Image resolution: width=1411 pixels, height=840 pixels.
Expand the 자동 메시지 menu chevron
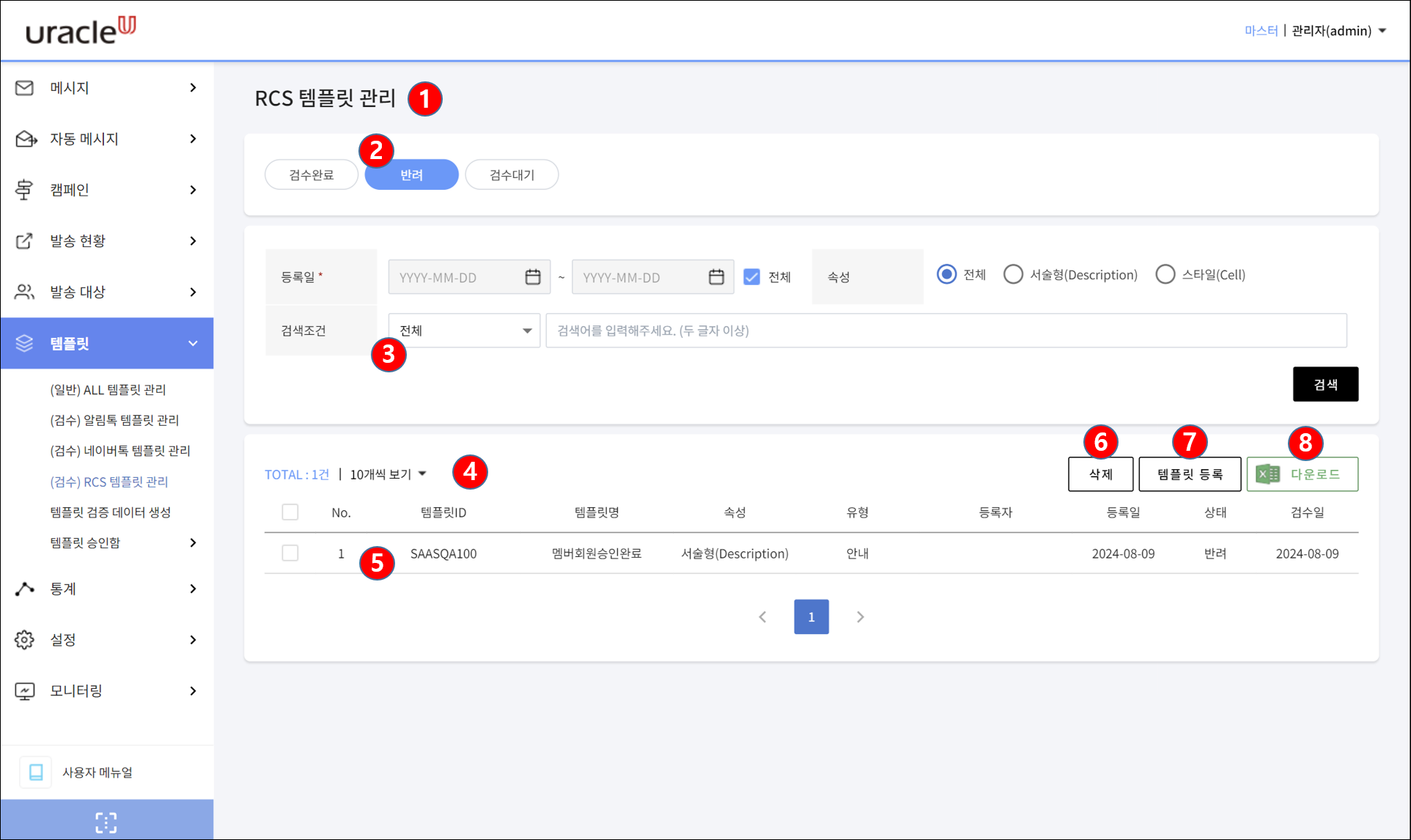[194, 139]
